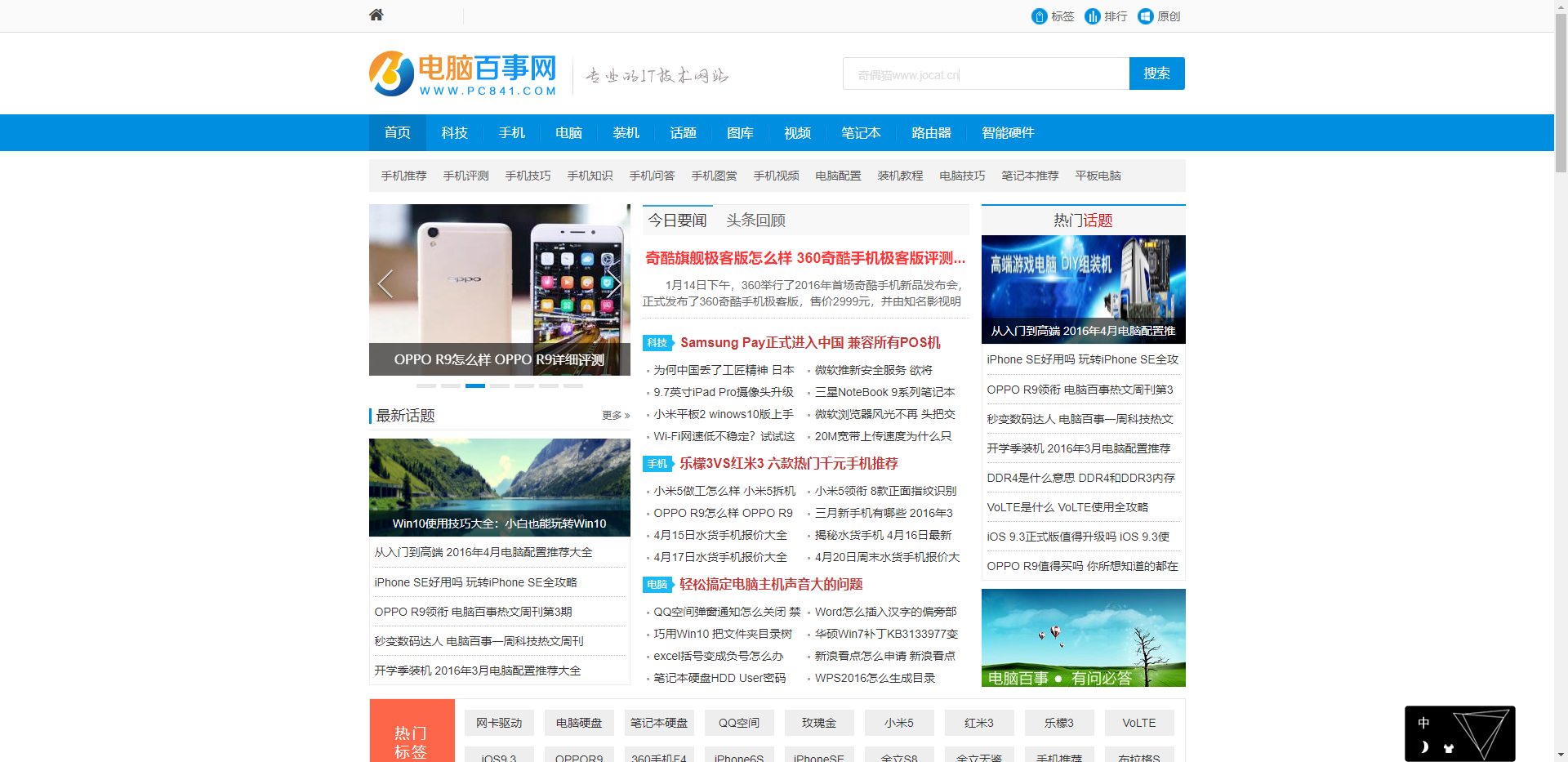
Task: Open headline 奇酷旗舰极客版怎么样 article
Action: pos(805,258)
